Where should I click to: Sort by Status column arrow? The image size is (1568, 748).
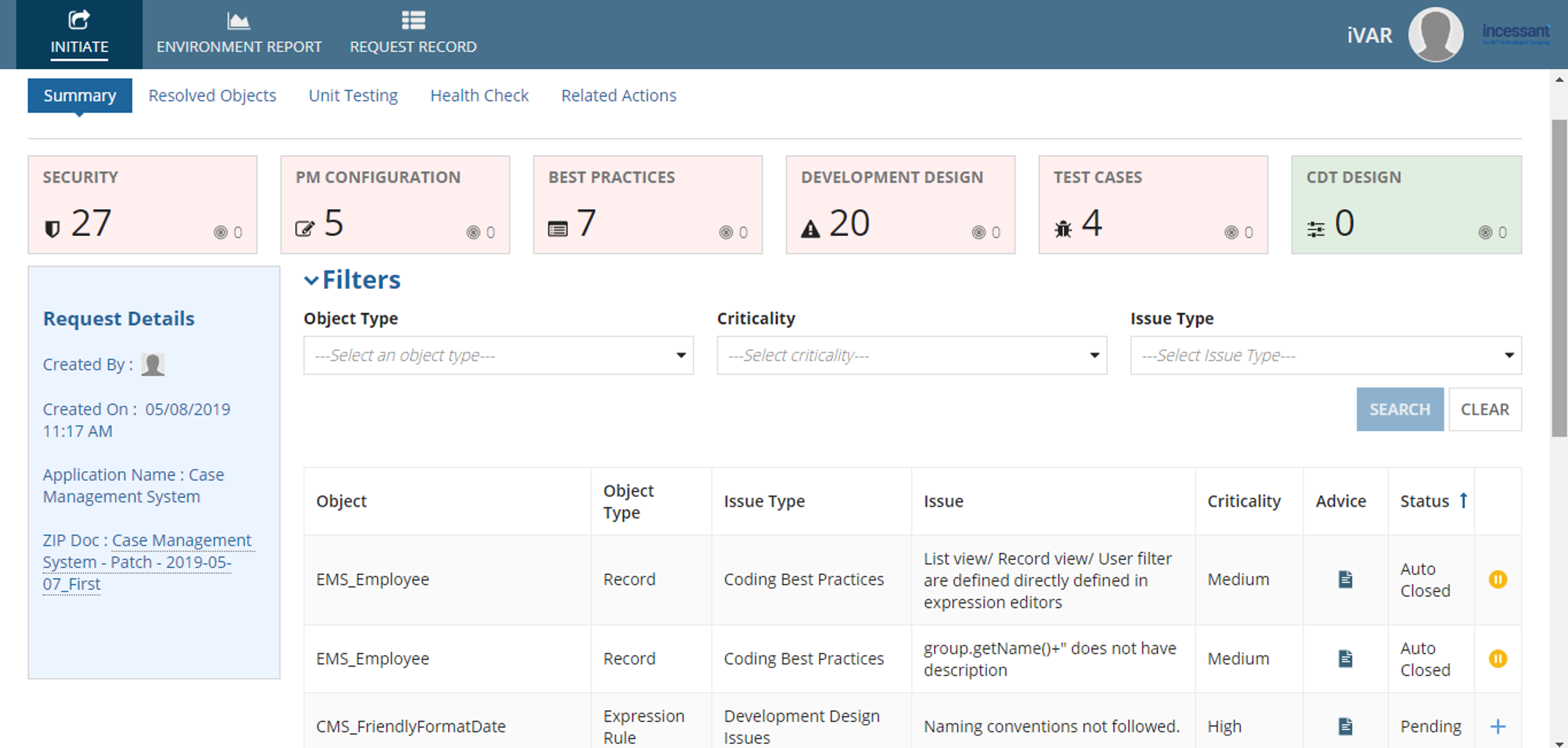1463,500
